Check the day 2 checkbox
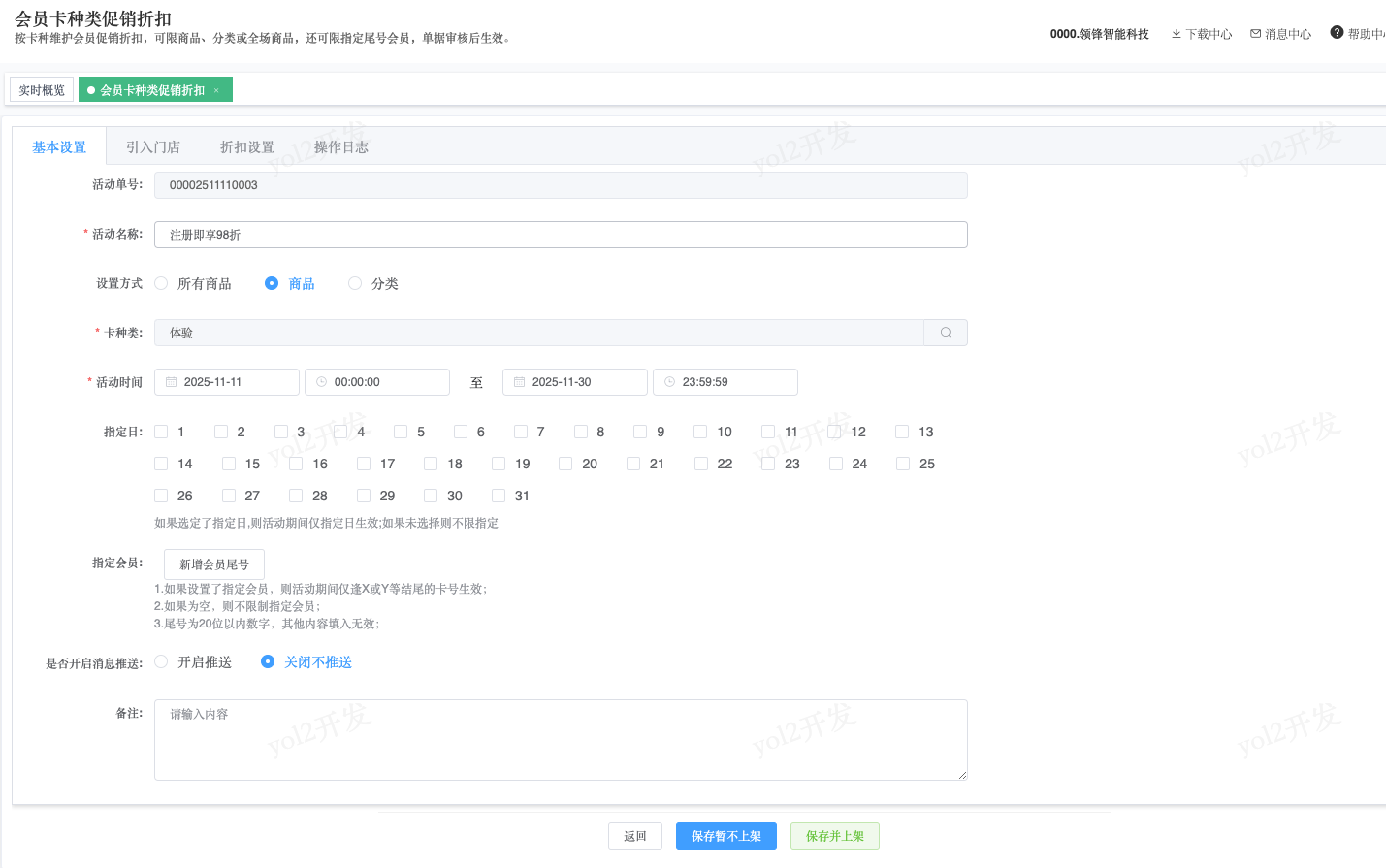Image resolution: width=1386 pixels, height=868 pixels. click(221, 432)
